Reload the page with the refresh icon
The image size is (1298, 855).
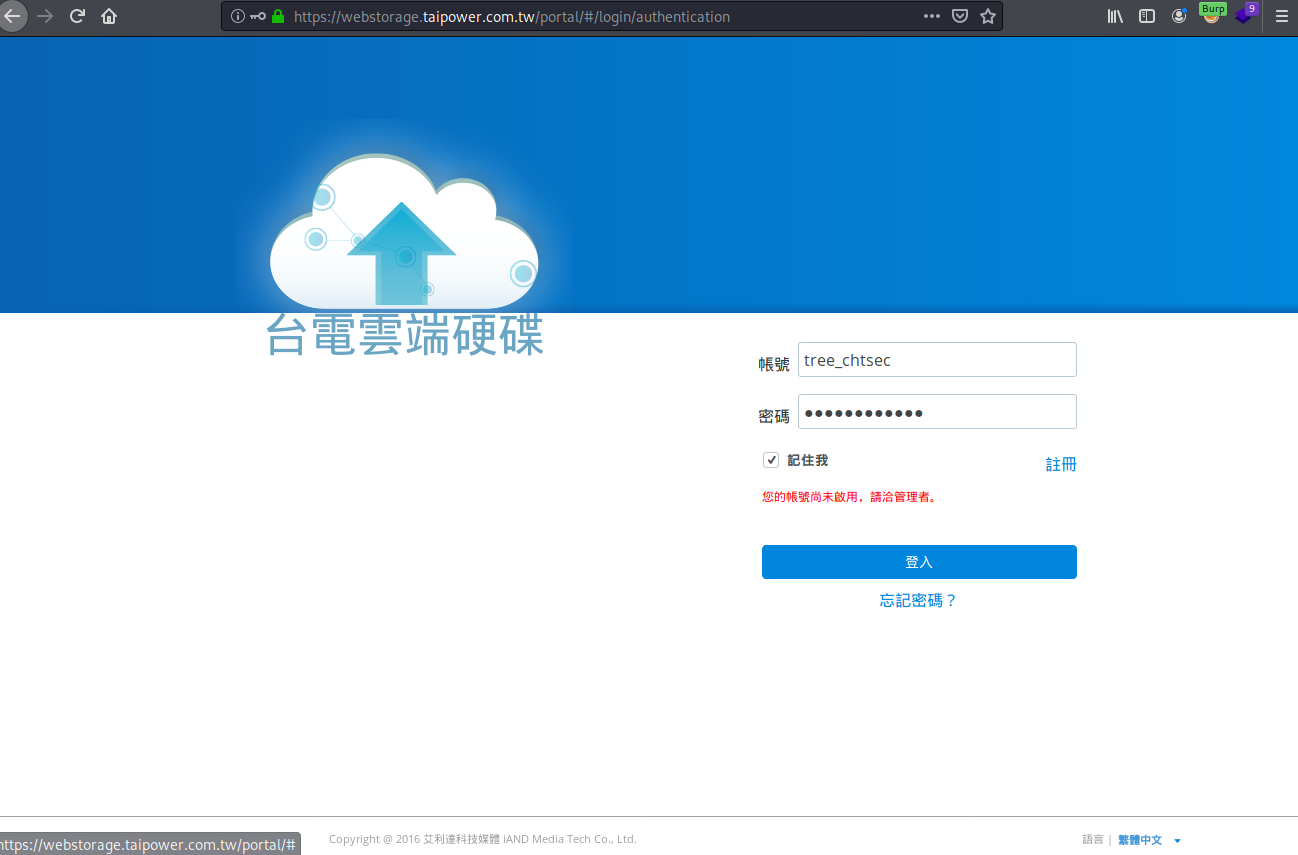[x=77, y=16]
